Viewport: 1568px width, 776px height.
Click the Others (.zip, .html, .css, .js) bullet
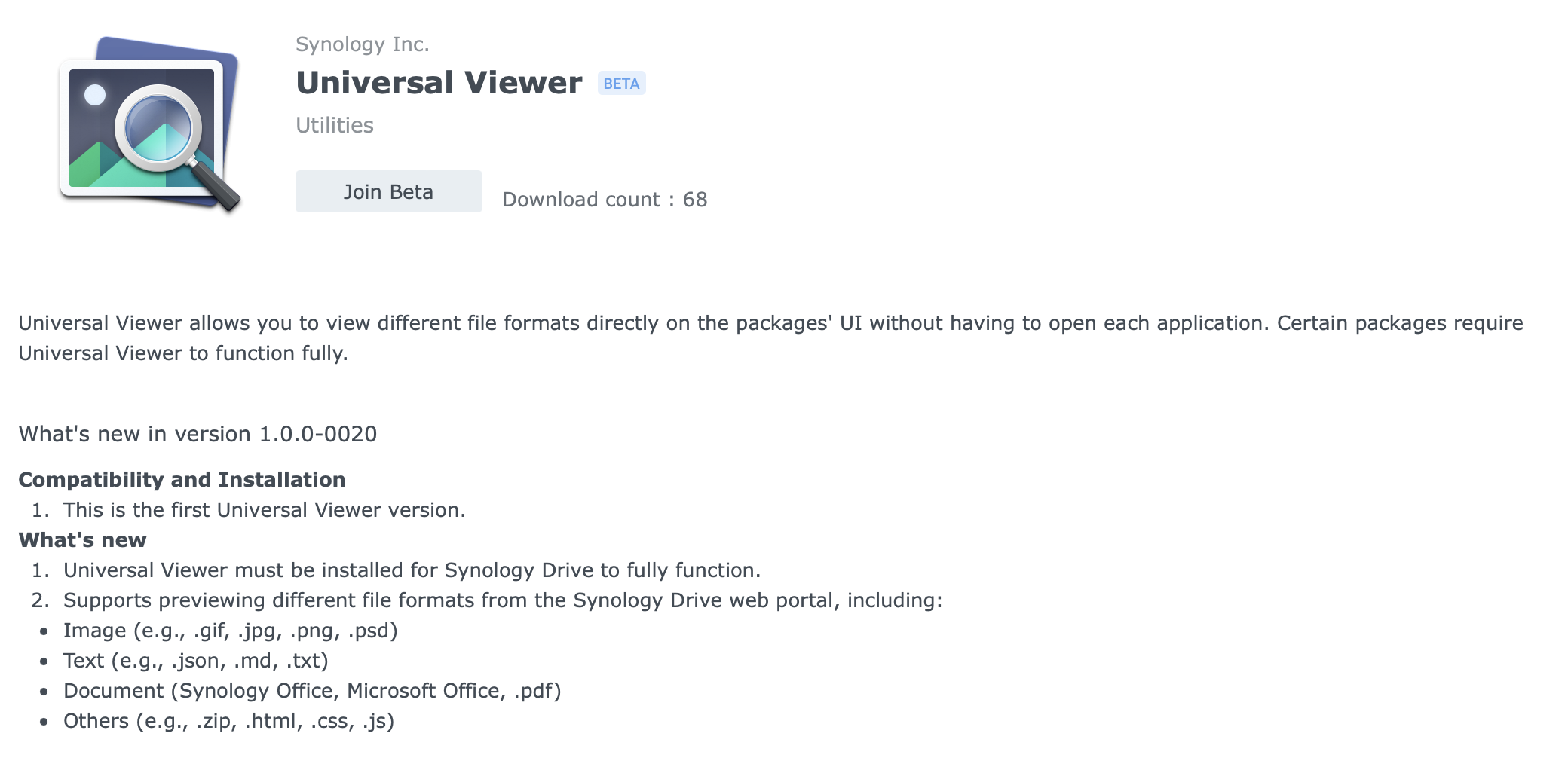point(228,721)
